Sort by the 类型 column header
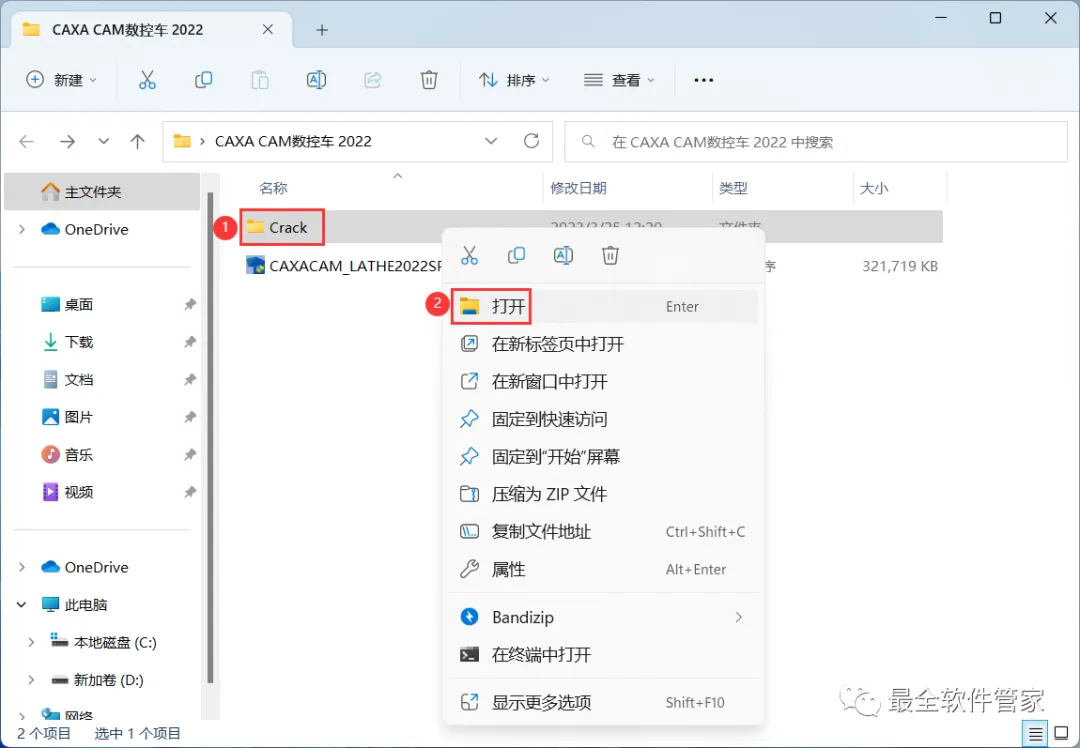Viewport: 1080px width, 748px height. pyautogui.click(x=733, y=188)
